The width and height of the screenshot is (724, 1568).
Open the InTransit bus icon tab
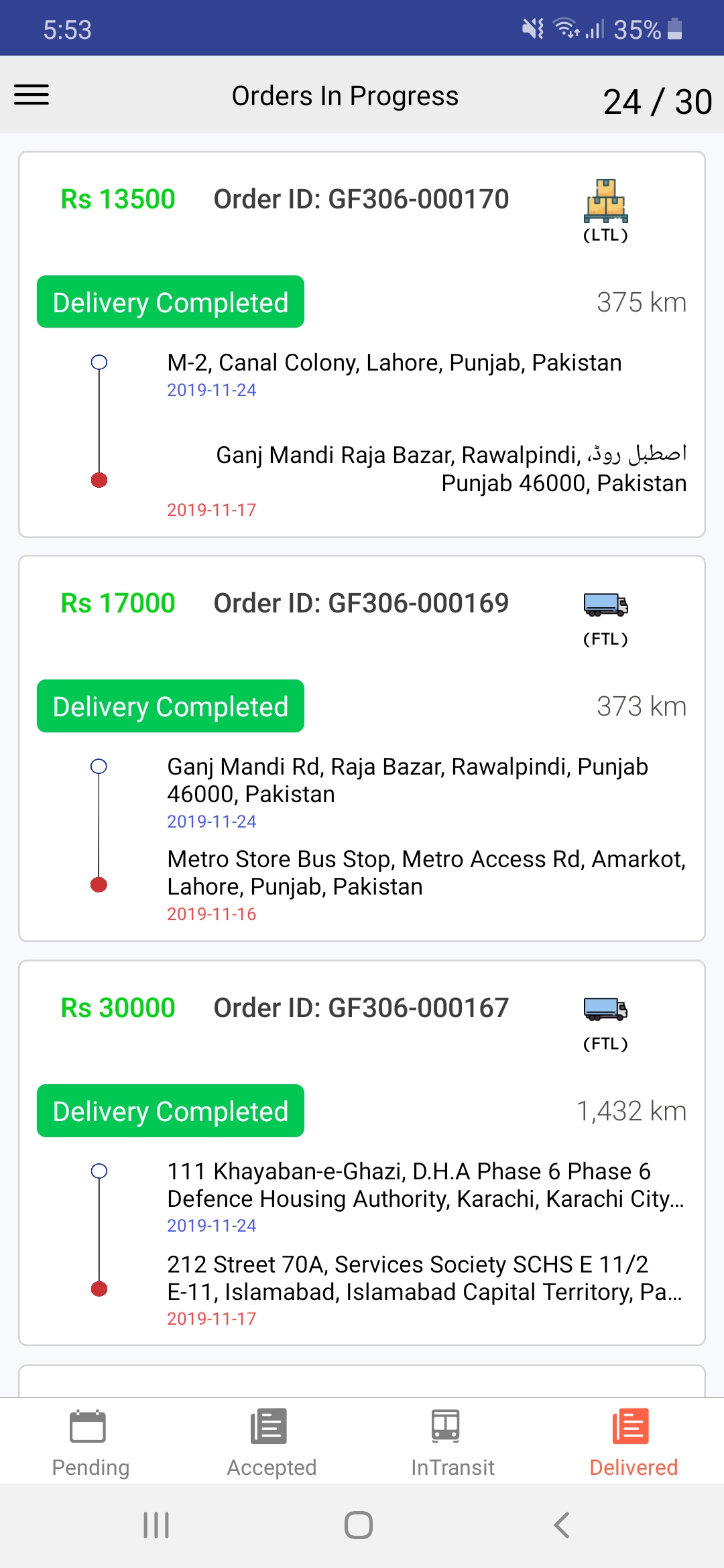pos(446,1427)
